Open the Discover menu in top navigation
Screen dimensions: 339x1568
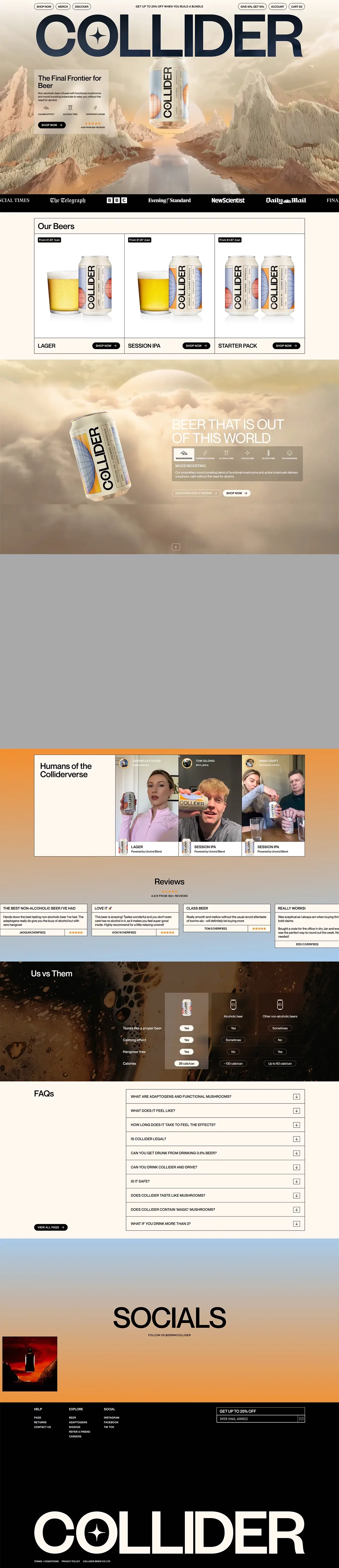coord(82,7)
